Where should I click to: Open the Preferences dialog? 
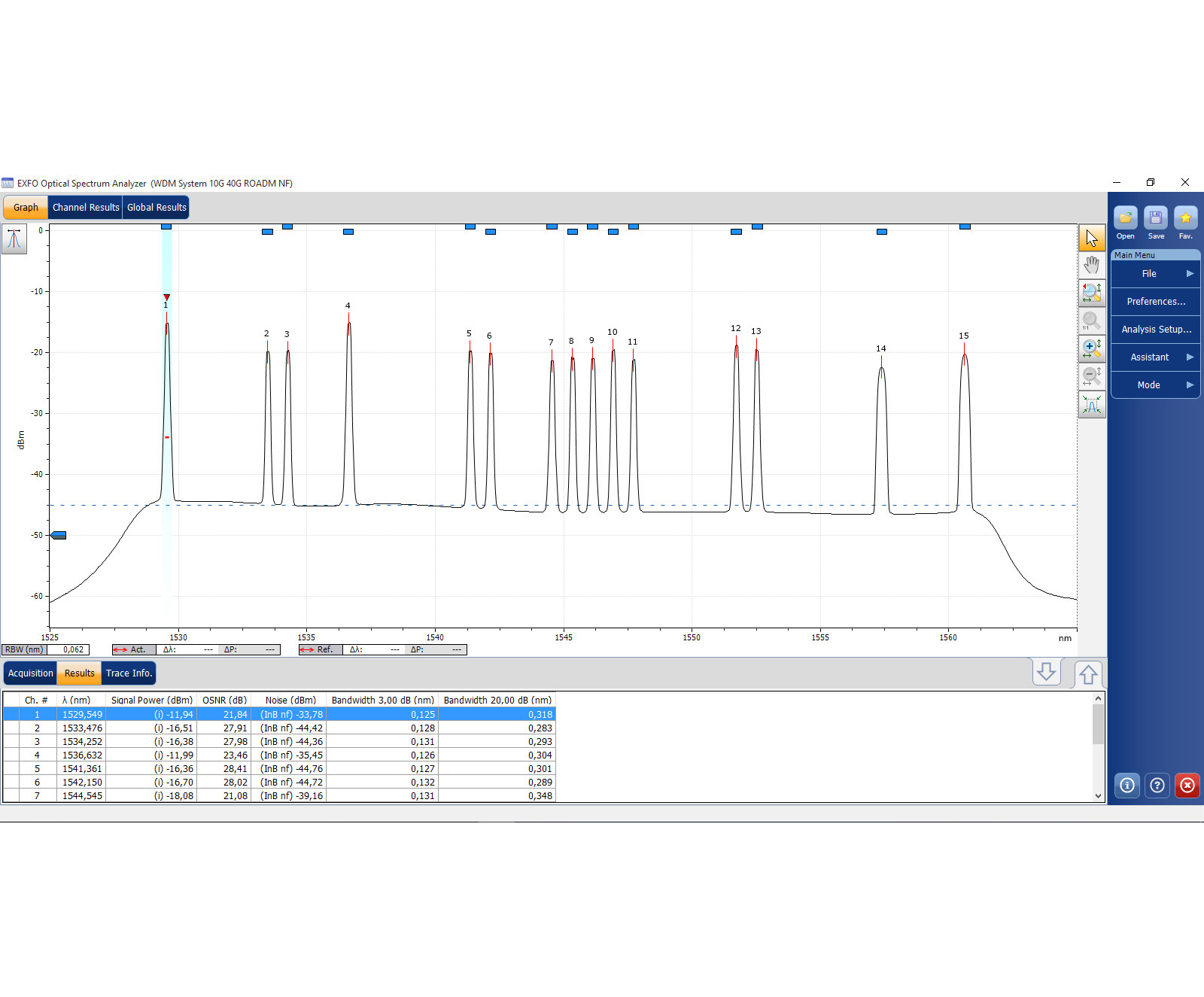[x=1155, y=302]
